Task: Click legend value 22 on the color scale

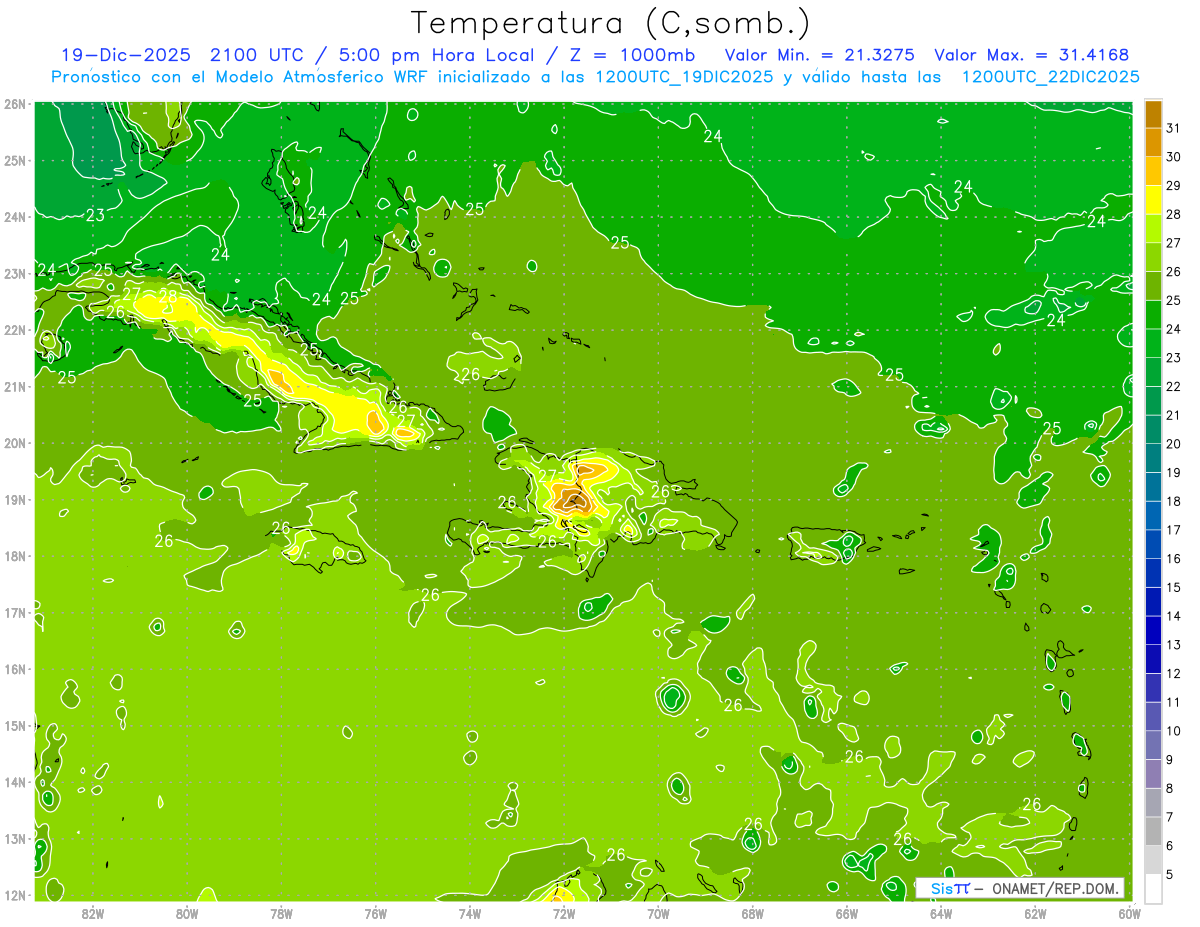Action: point(1173,386)
